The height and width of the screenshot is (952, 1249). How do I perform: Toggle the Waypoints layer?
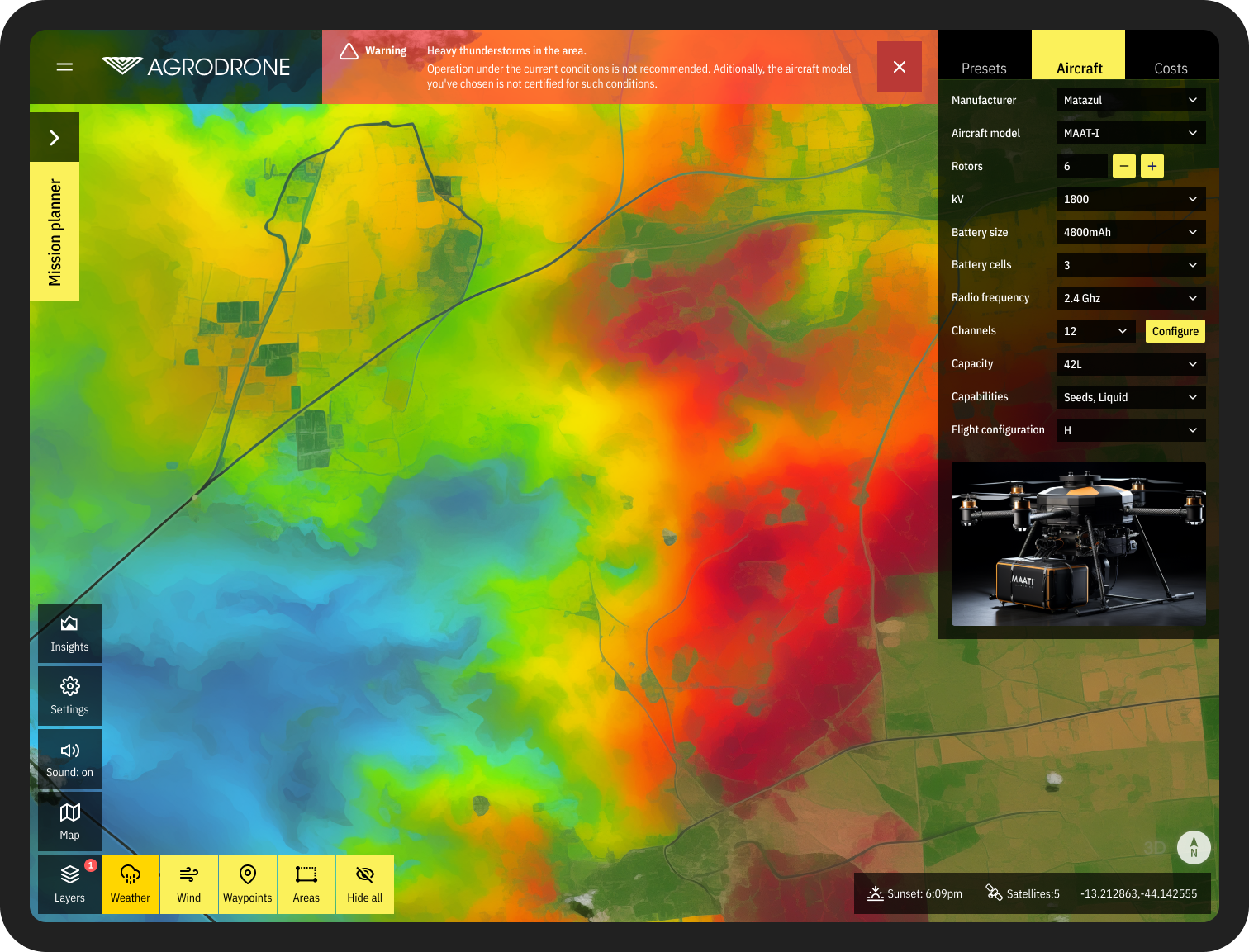[x=248, y=884]
